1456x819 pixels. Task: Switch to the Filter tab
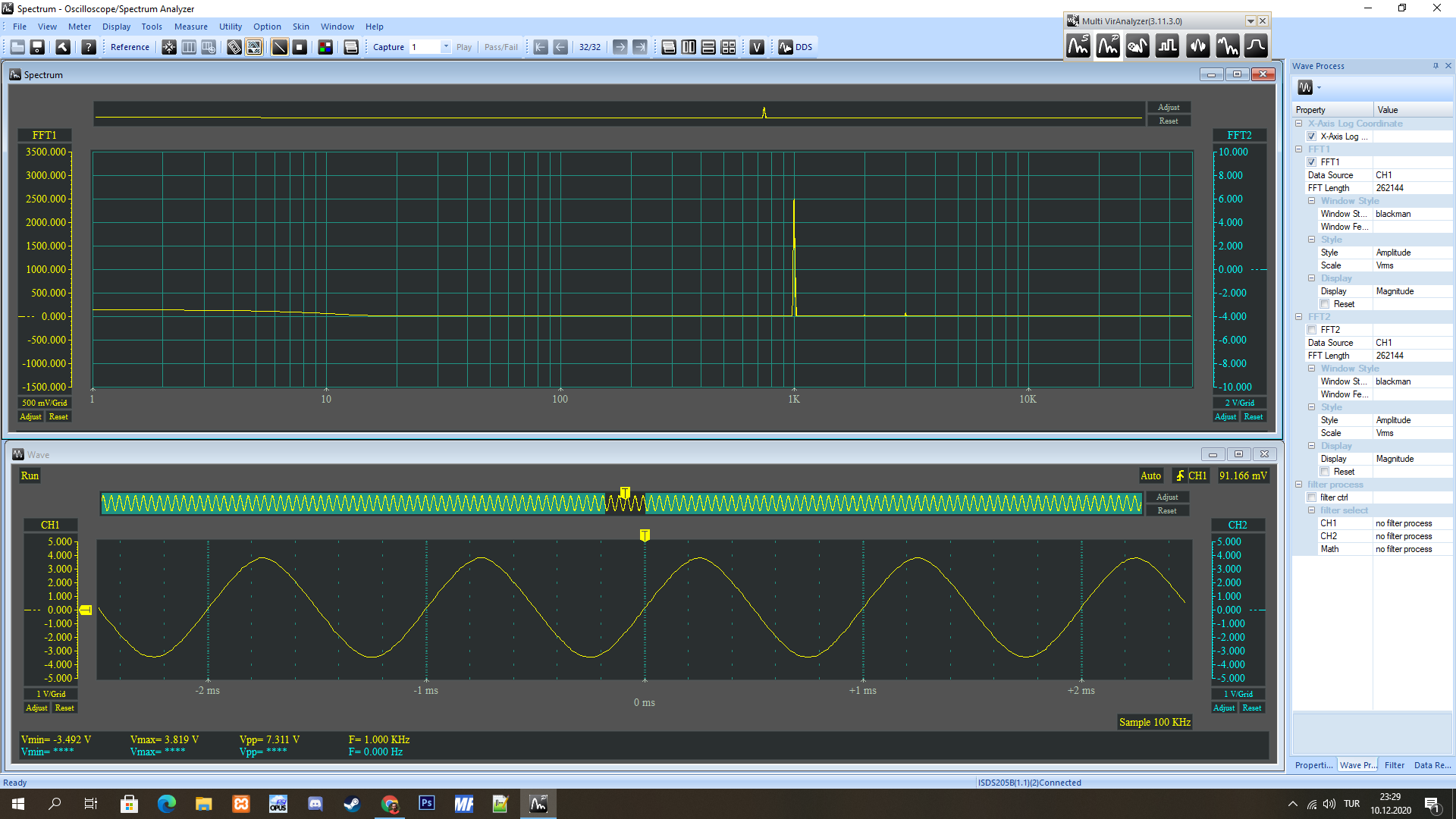[x=1394, y=765]
